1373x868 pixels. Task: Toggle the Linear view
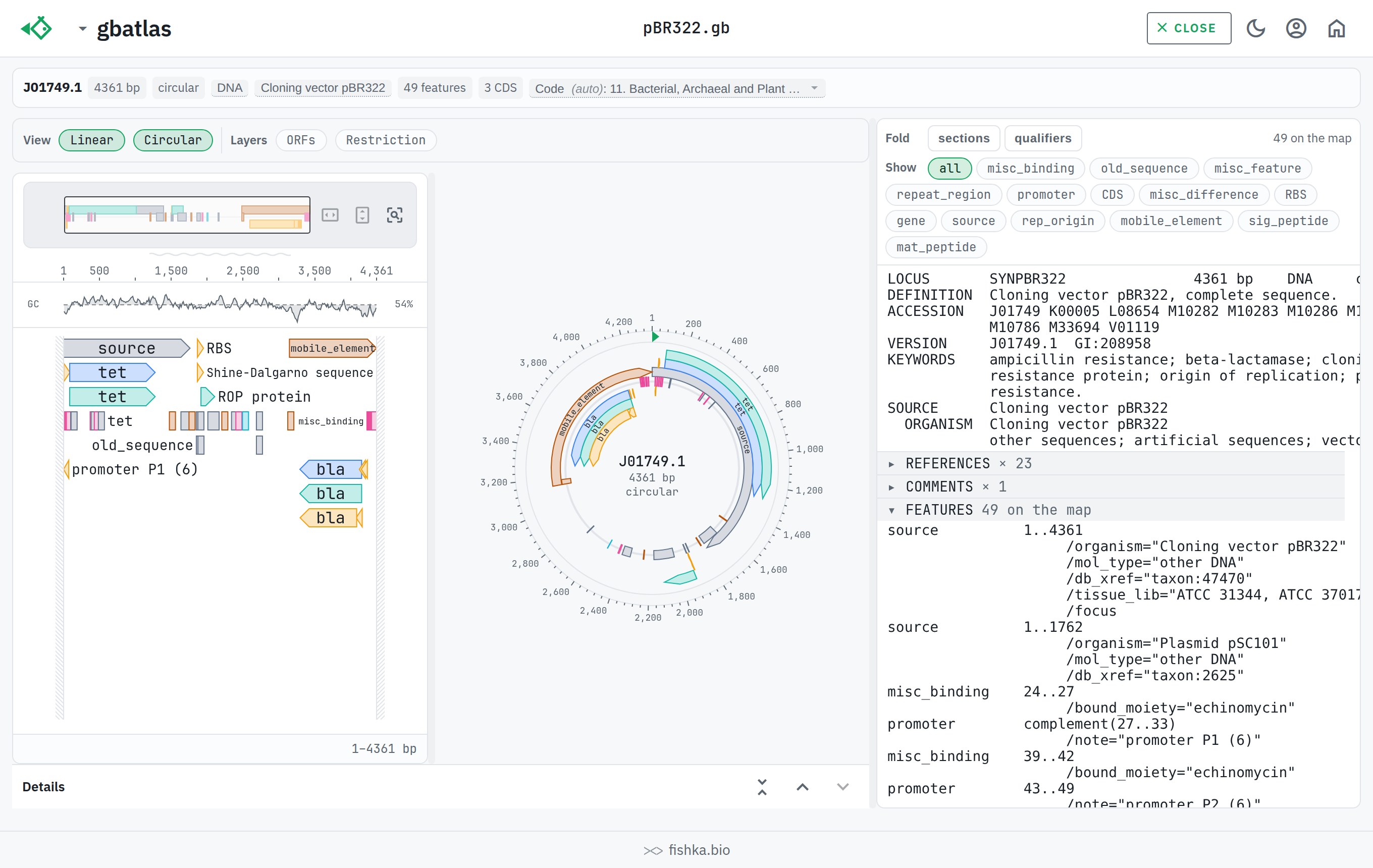point(92,140)
